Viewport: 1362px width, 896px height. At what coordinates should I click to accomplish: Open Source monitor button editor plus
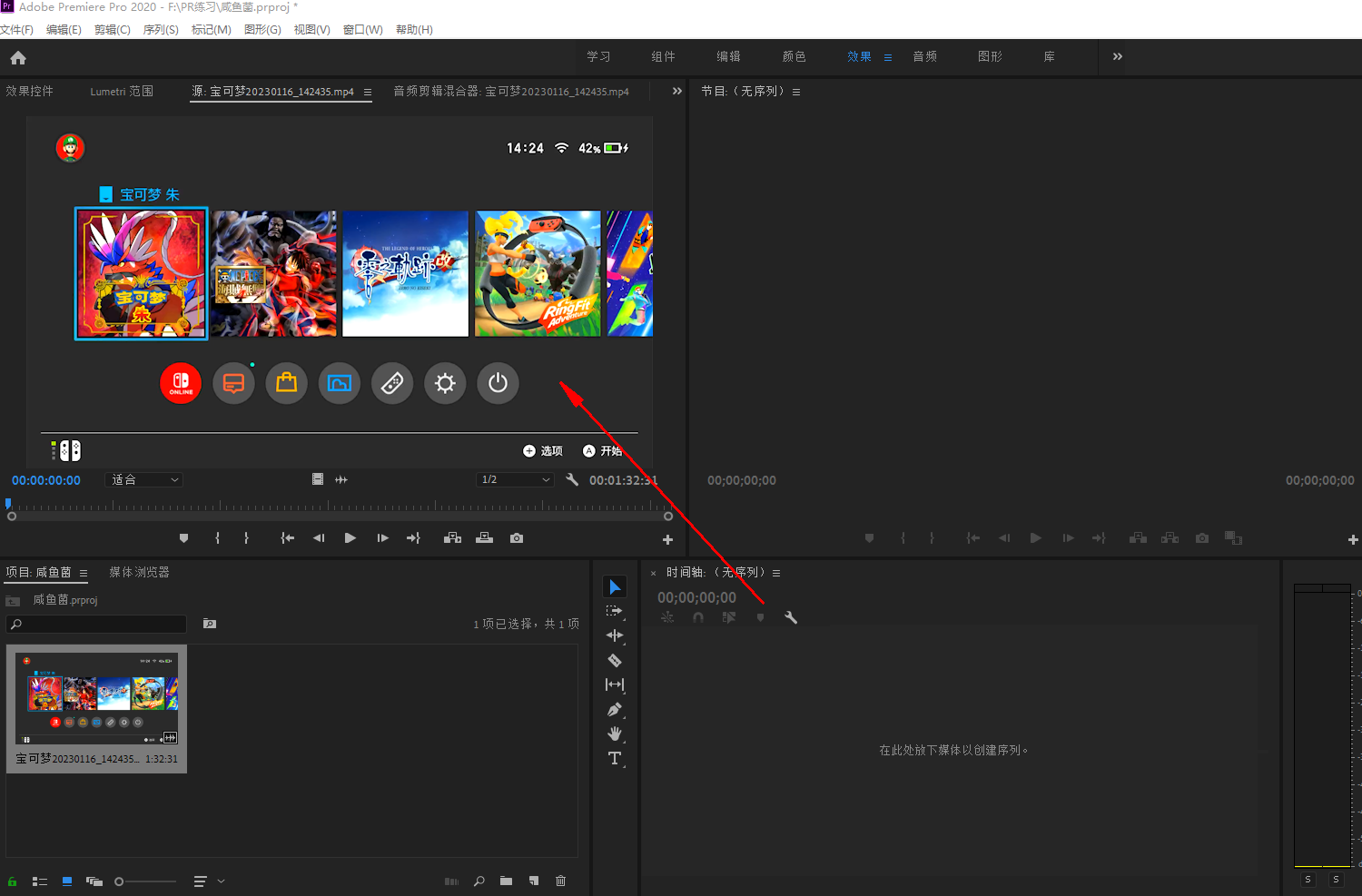click(667, 539)
